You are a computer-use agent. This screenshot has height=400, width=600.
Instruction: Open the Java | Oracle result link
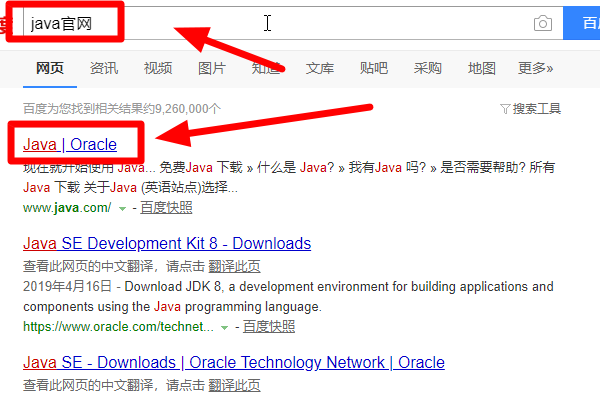click(69, 144)
